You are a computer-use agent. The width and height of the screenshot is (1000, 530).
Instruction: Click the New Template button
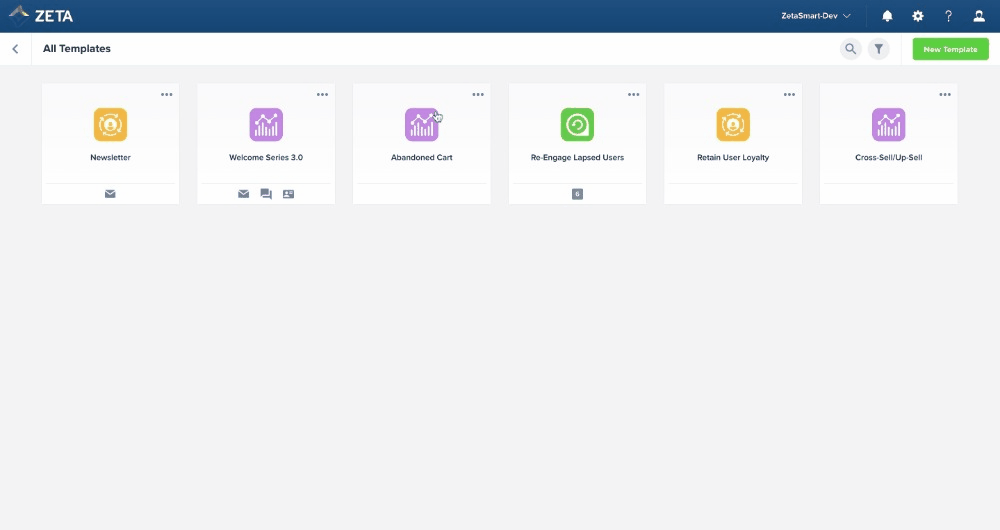950,49
